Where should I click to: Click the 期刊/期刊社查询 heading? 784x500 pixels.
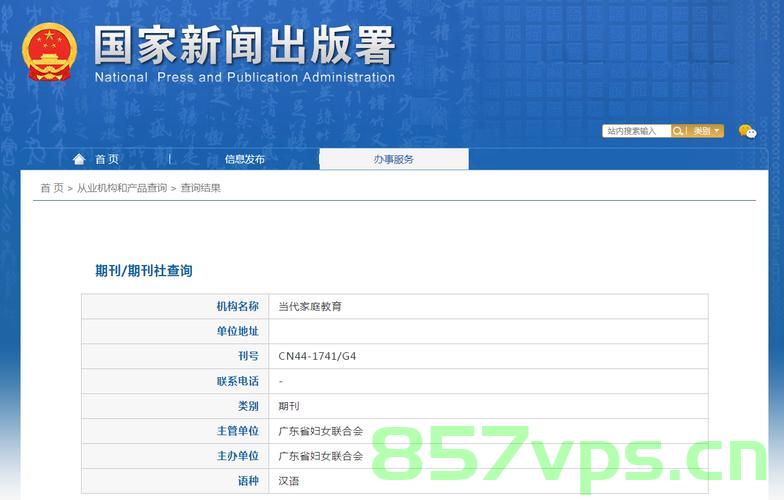[x=144, y=271]
